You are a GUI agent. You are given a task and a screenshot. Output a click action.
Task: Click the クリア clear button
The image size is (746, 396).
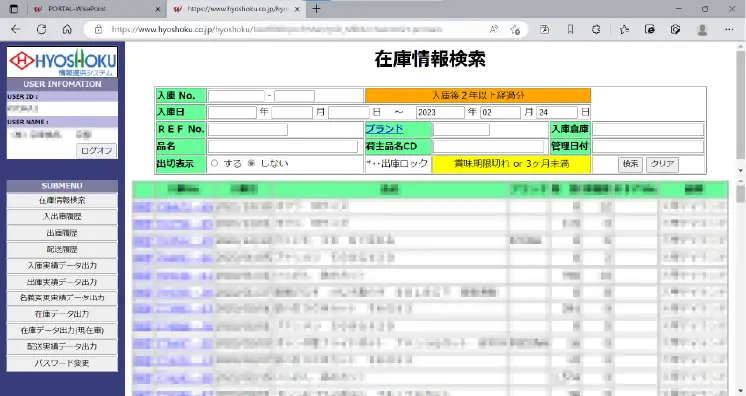[x=662, y=164]
